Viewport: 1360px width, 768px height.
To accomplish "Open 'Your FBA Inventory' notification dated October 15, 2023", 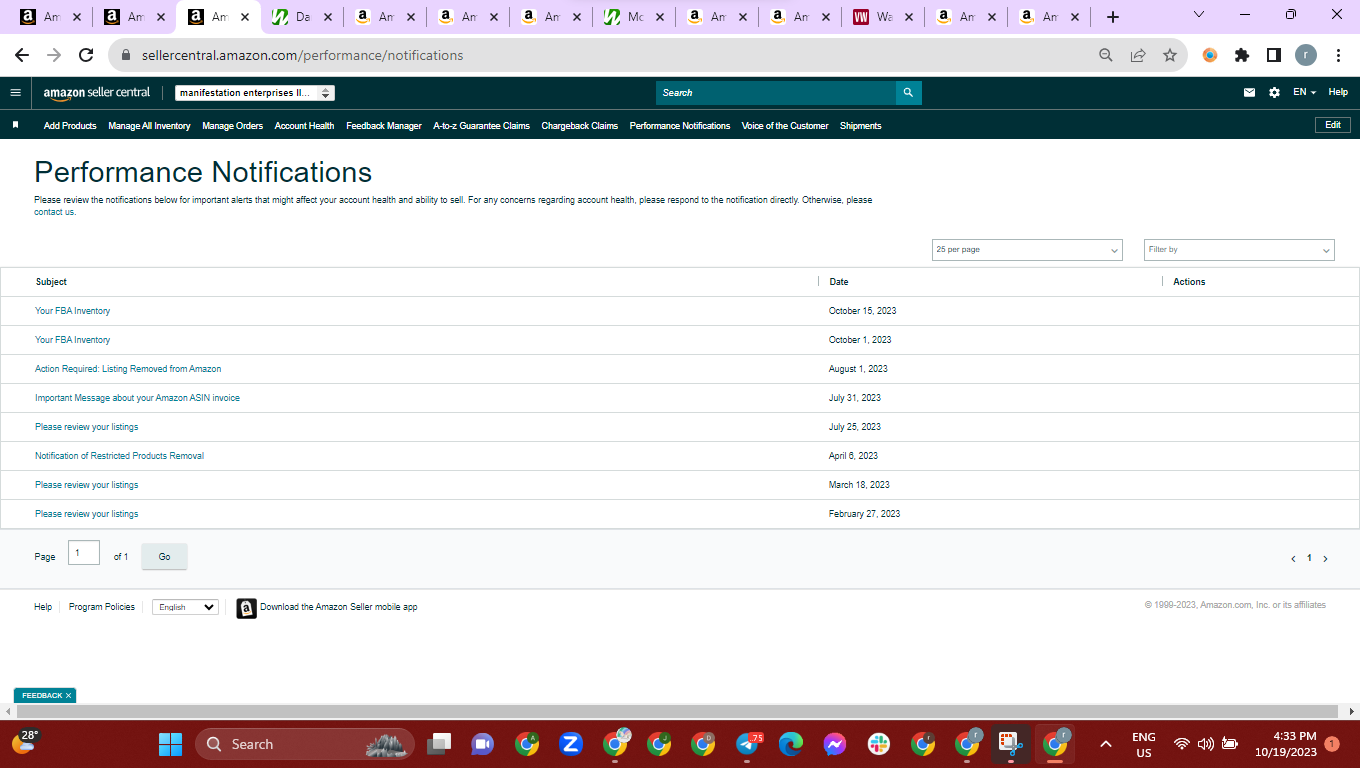I will (x=73, y=311).
